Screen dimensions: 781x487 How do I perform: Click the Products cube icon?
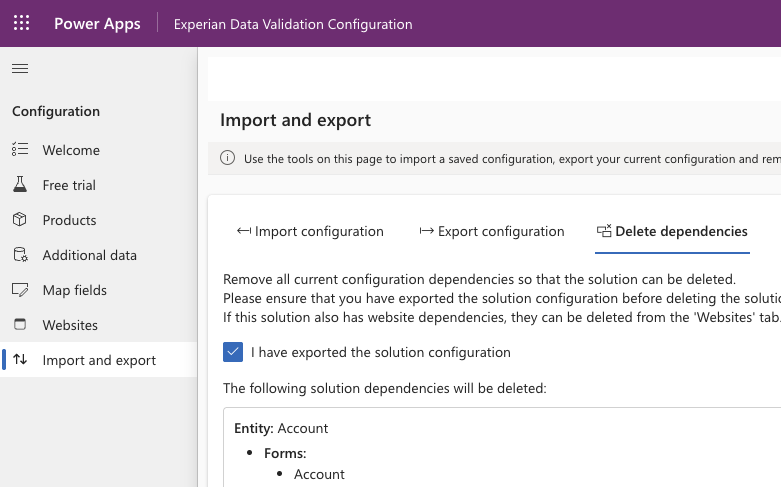[x=20, y=220]
